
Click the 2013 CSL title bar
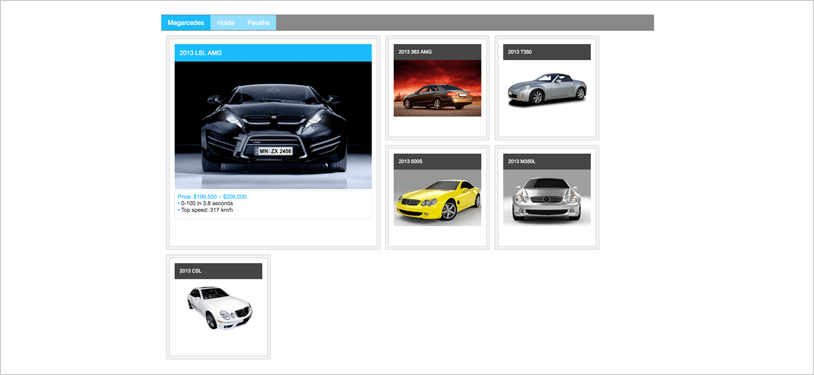point(218,271)
